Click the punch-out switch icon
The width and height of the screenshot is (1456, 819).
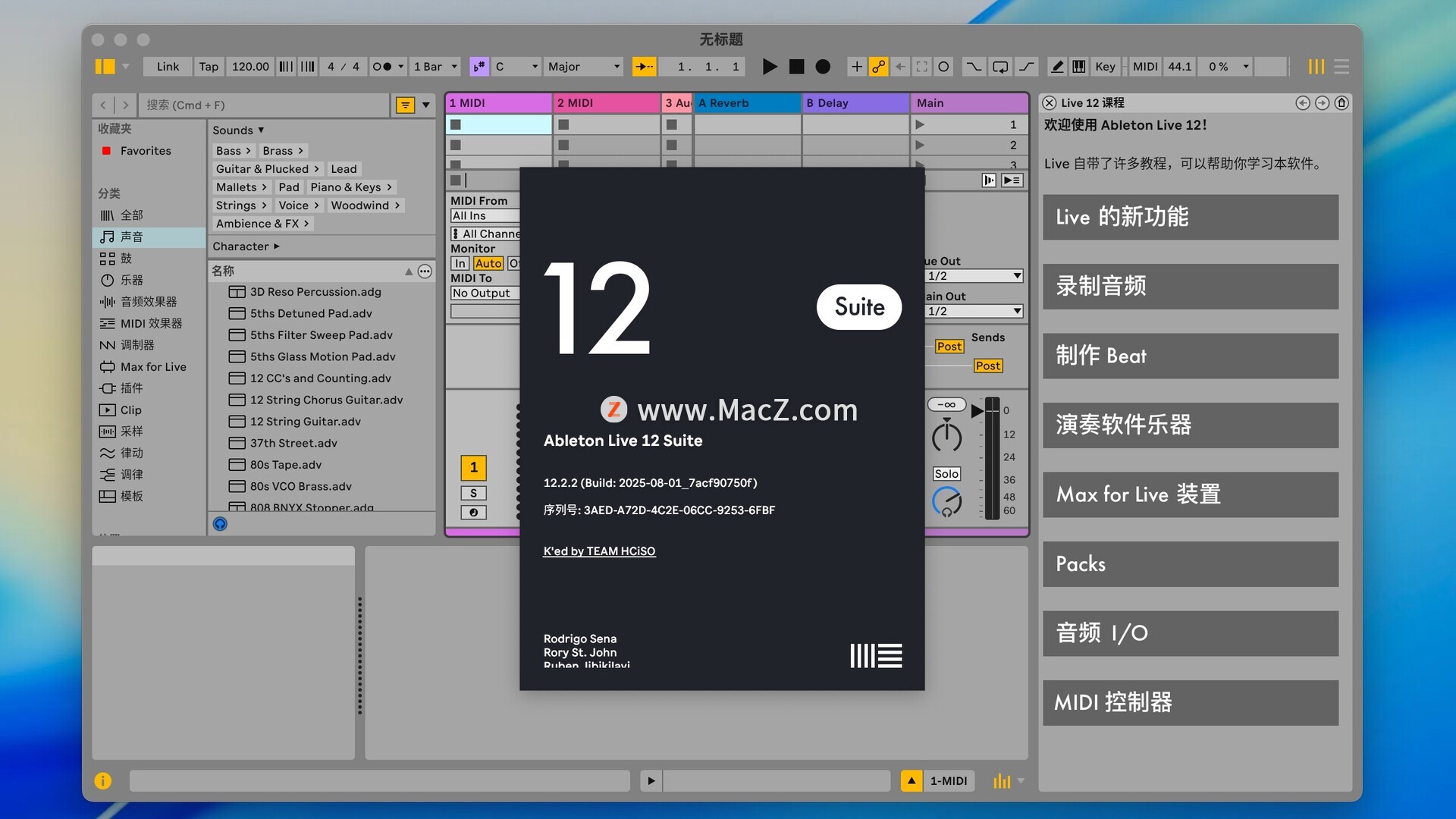click(x=1027, y=67)
